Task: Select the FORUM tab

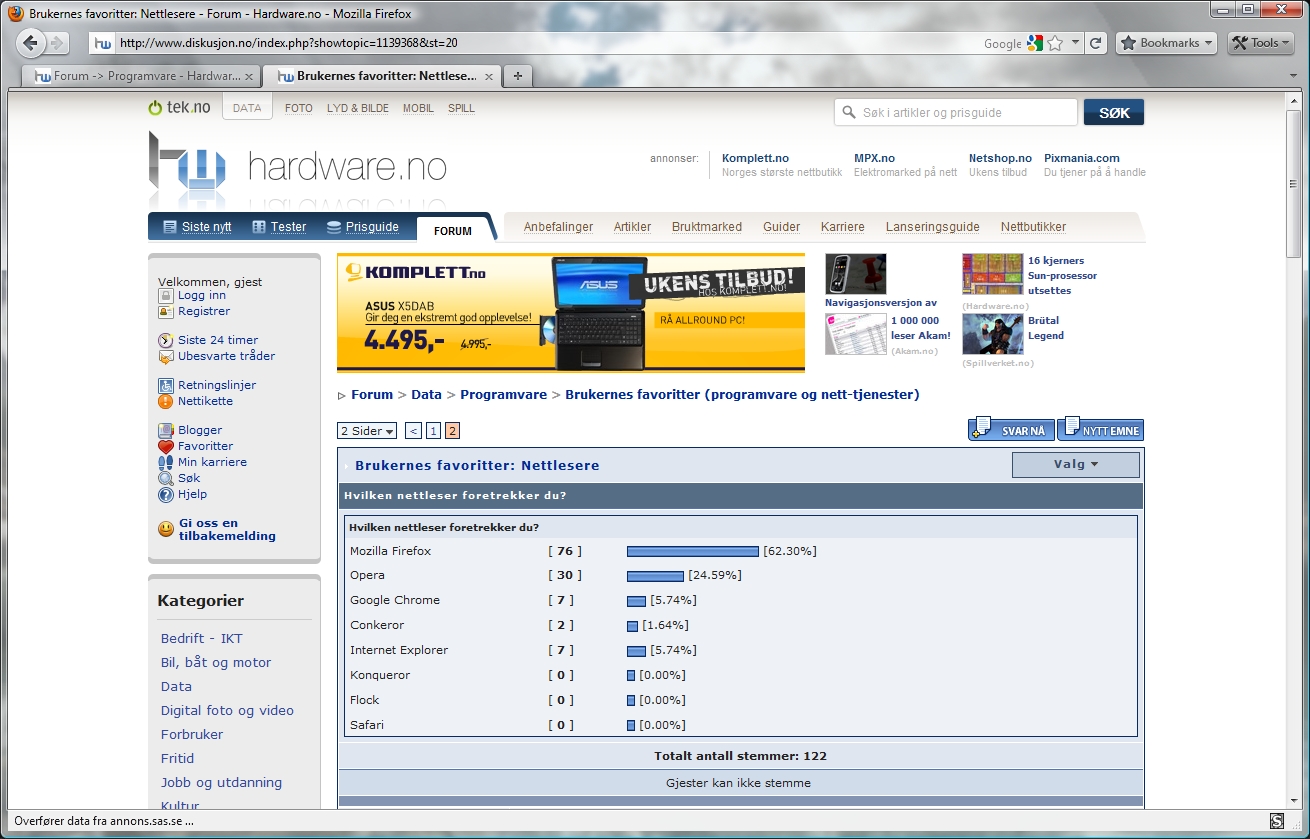Action: 453,230
